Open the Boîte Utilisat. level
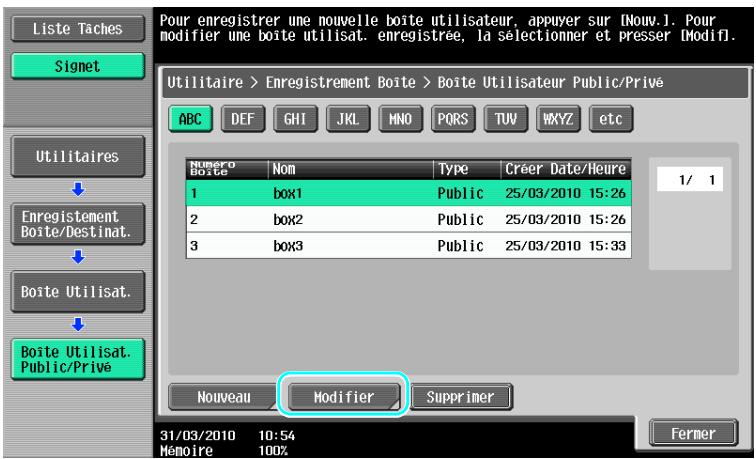756x459 pixels. coord(78,291)
